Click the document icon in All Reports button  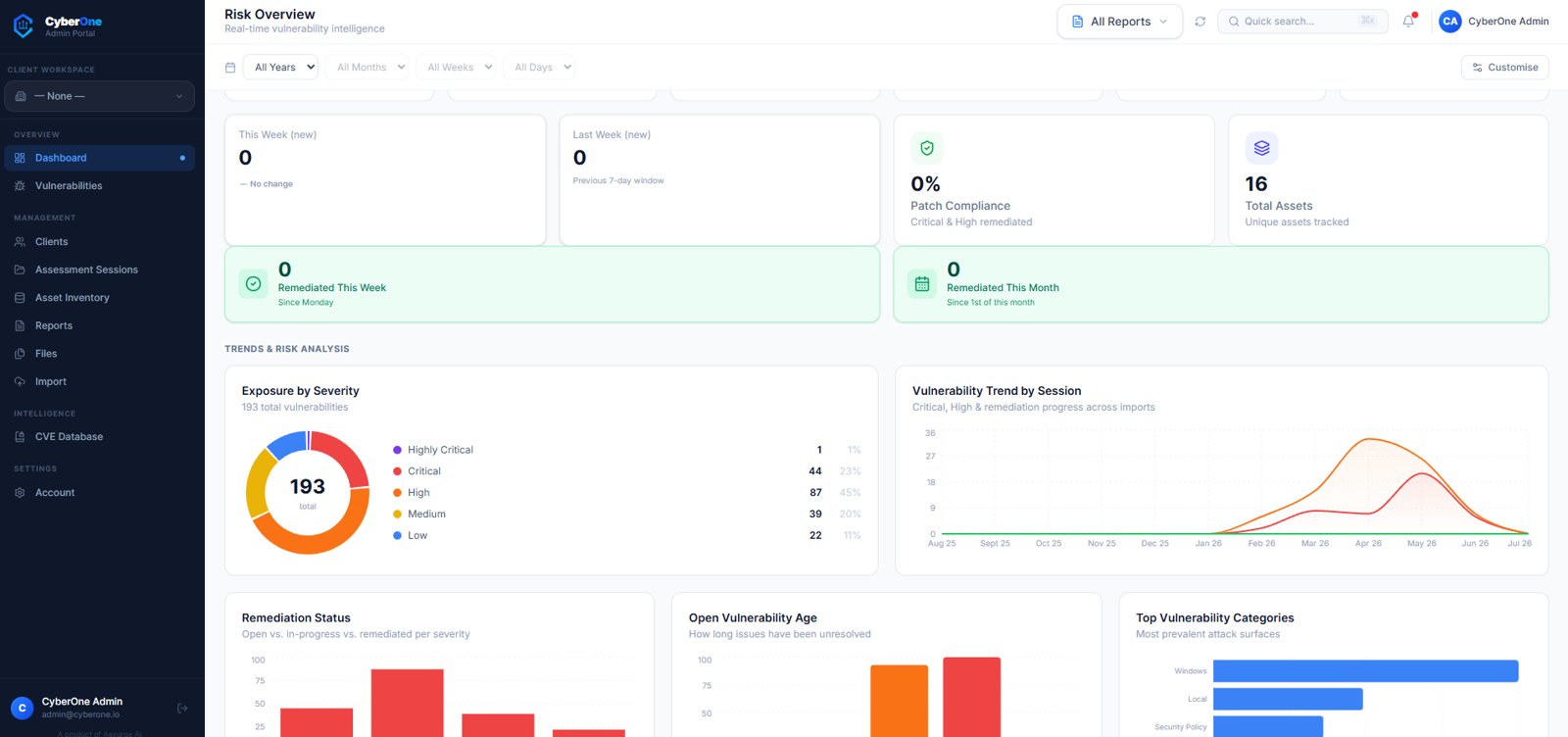pyautogui.click(x=1077, y=22)
